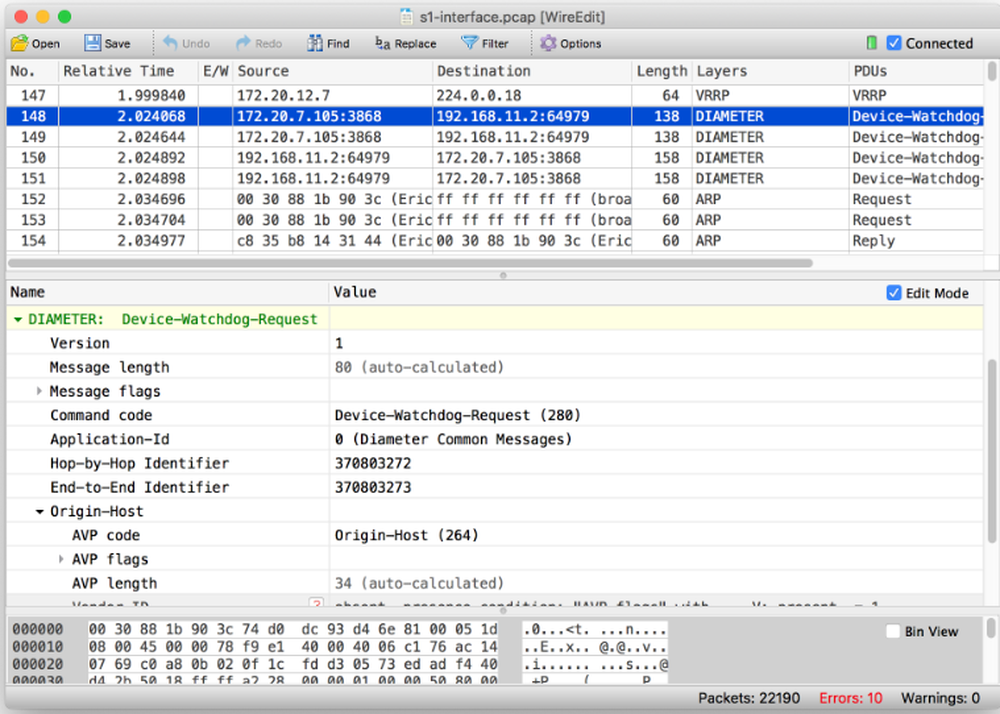The width and height of the screenshot is (1000, 714).
Task: Select packet 154 ARP Reply row
Action: [494, 241]
